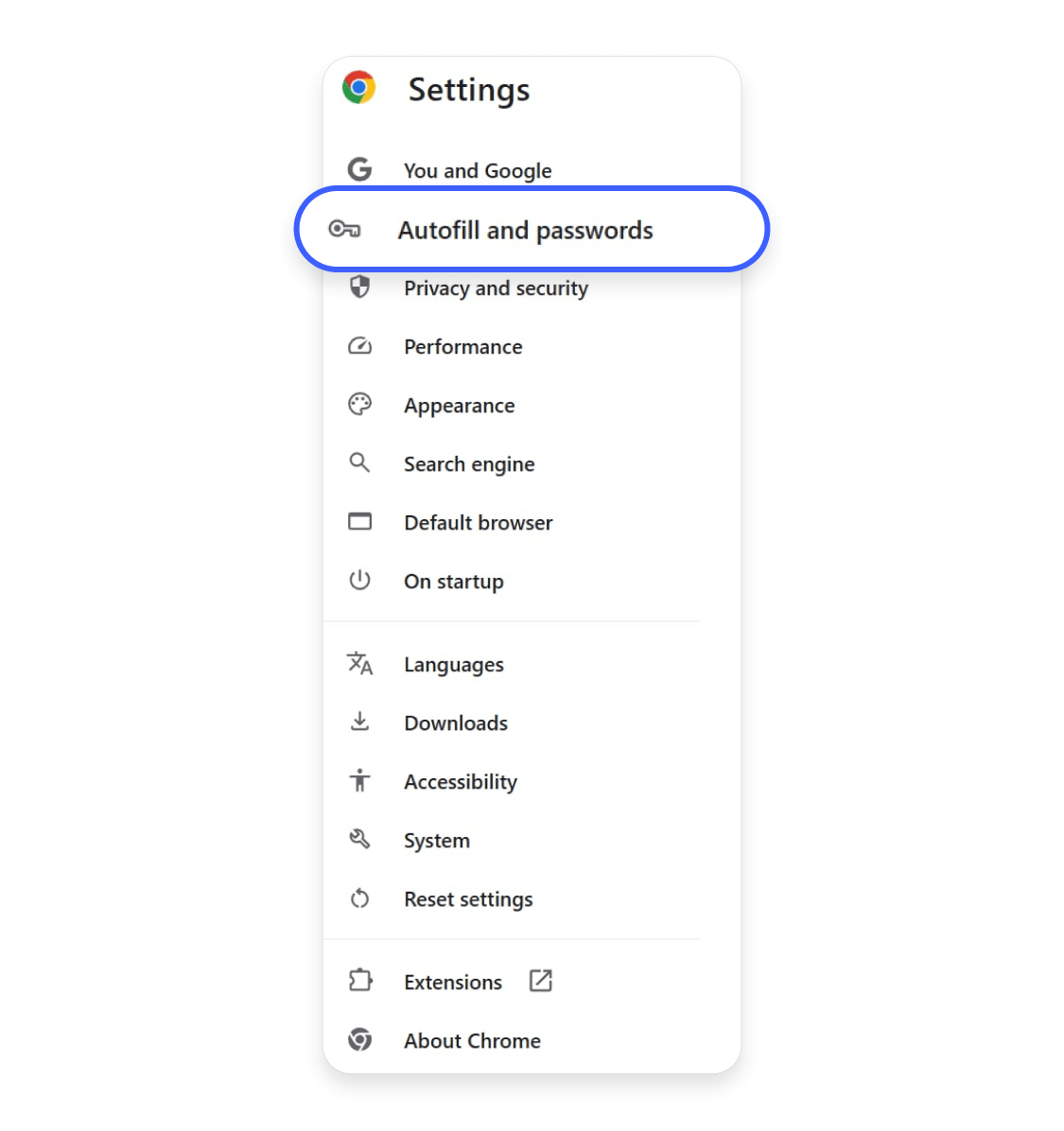Screen dimensions: 1064x1131
Task: Click the accessibility figure icon
Action: point(360,781)
